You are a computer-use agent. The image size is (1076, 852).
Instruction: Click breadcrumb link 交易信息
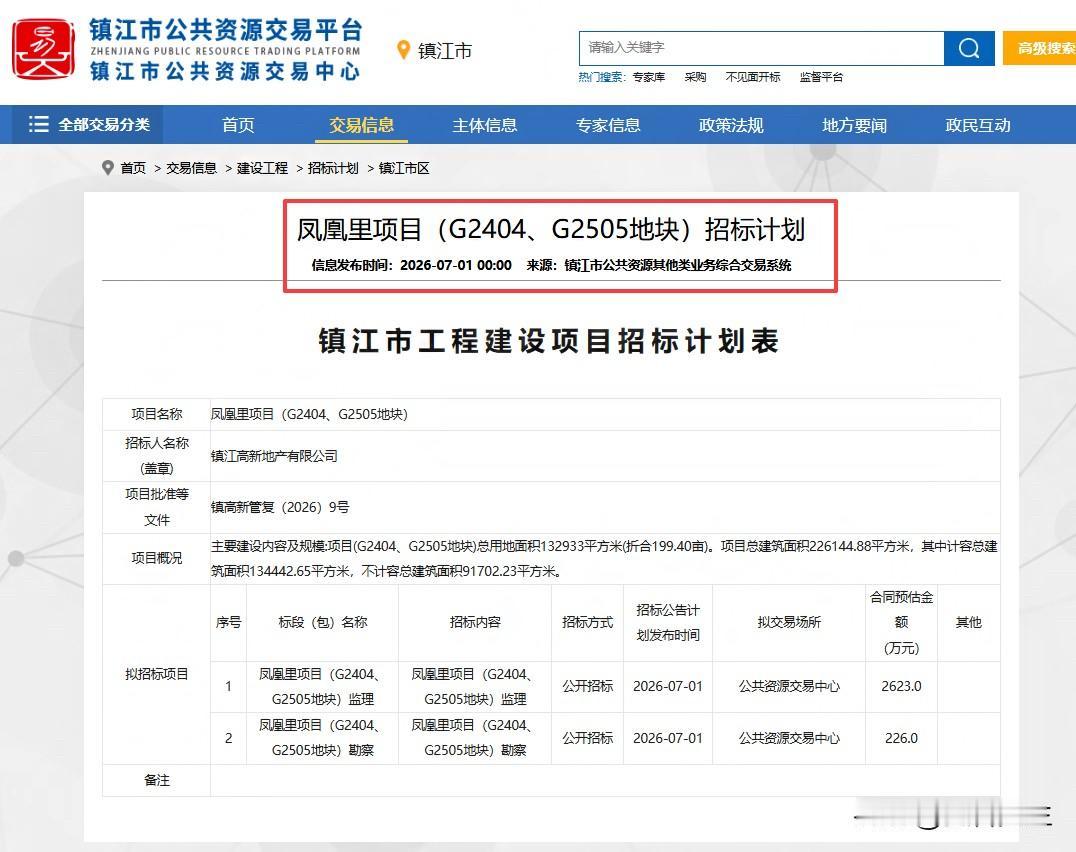point(191,168)
